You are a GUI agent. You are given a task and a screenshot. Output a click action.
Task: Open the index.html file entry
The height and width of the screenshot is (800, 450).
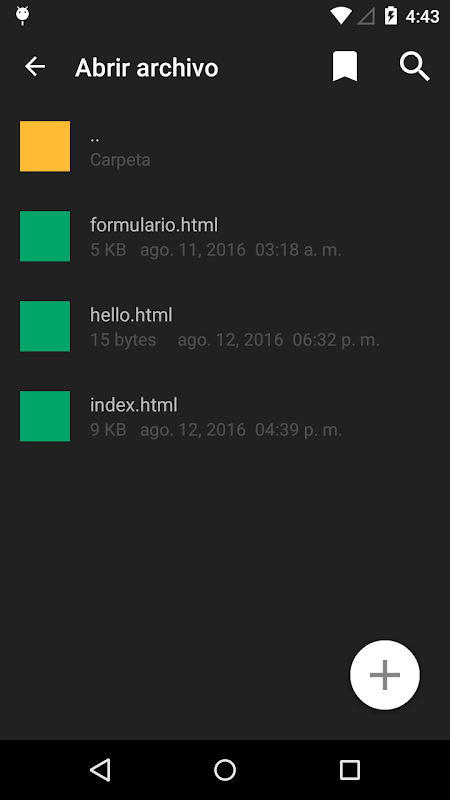[x=225, y=416]
